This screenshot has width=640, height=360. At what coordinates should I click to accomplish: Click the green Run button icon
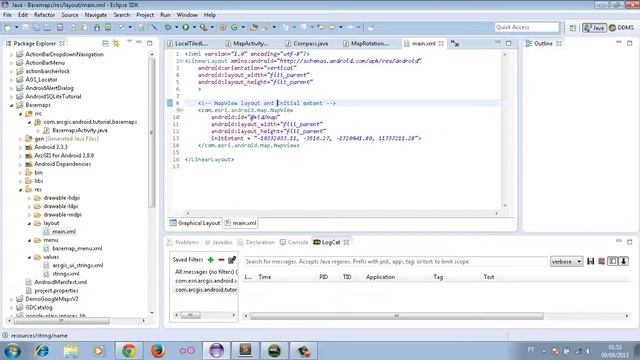186,27
